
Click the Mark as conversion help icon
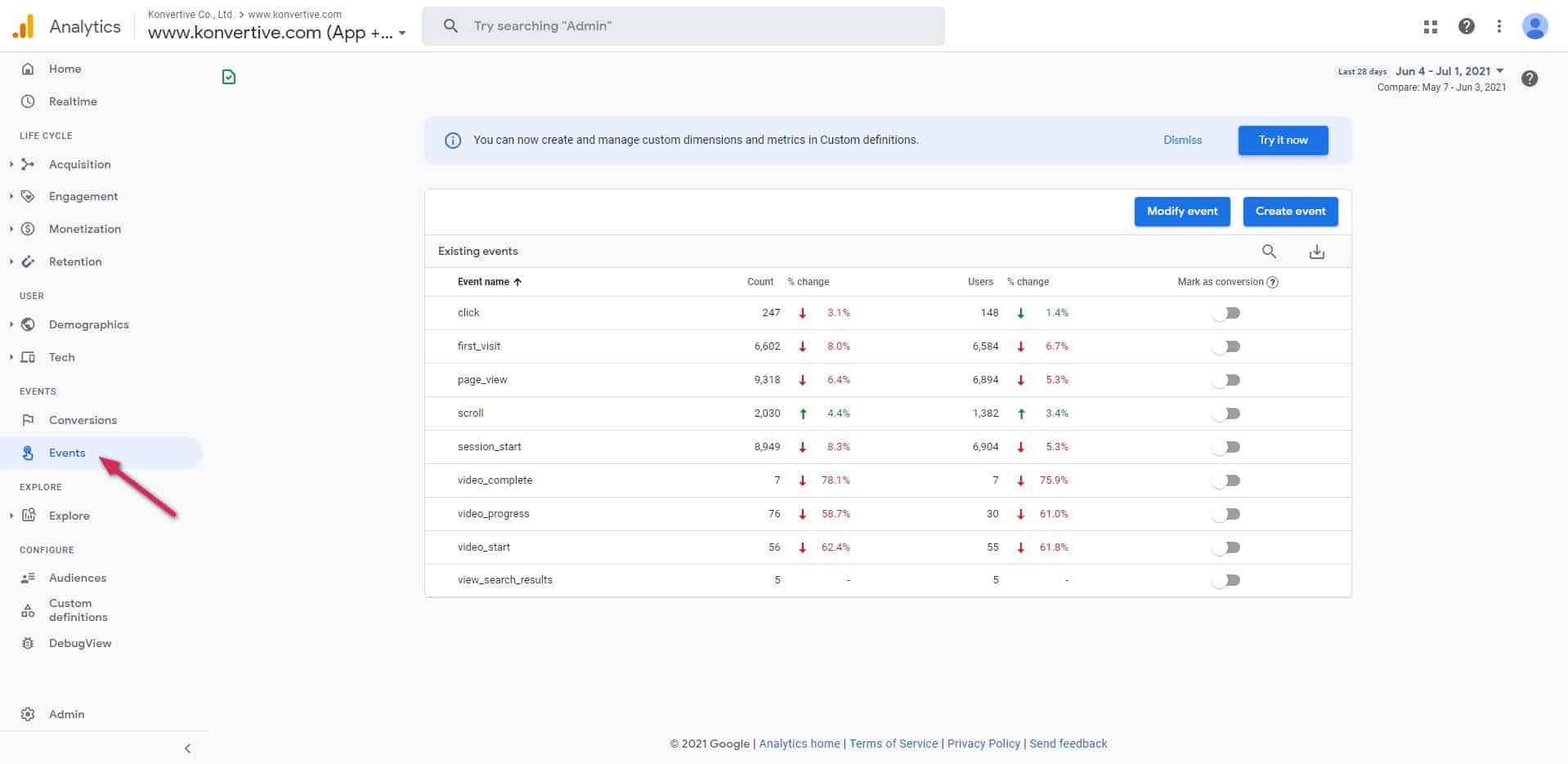(1272, 282)
